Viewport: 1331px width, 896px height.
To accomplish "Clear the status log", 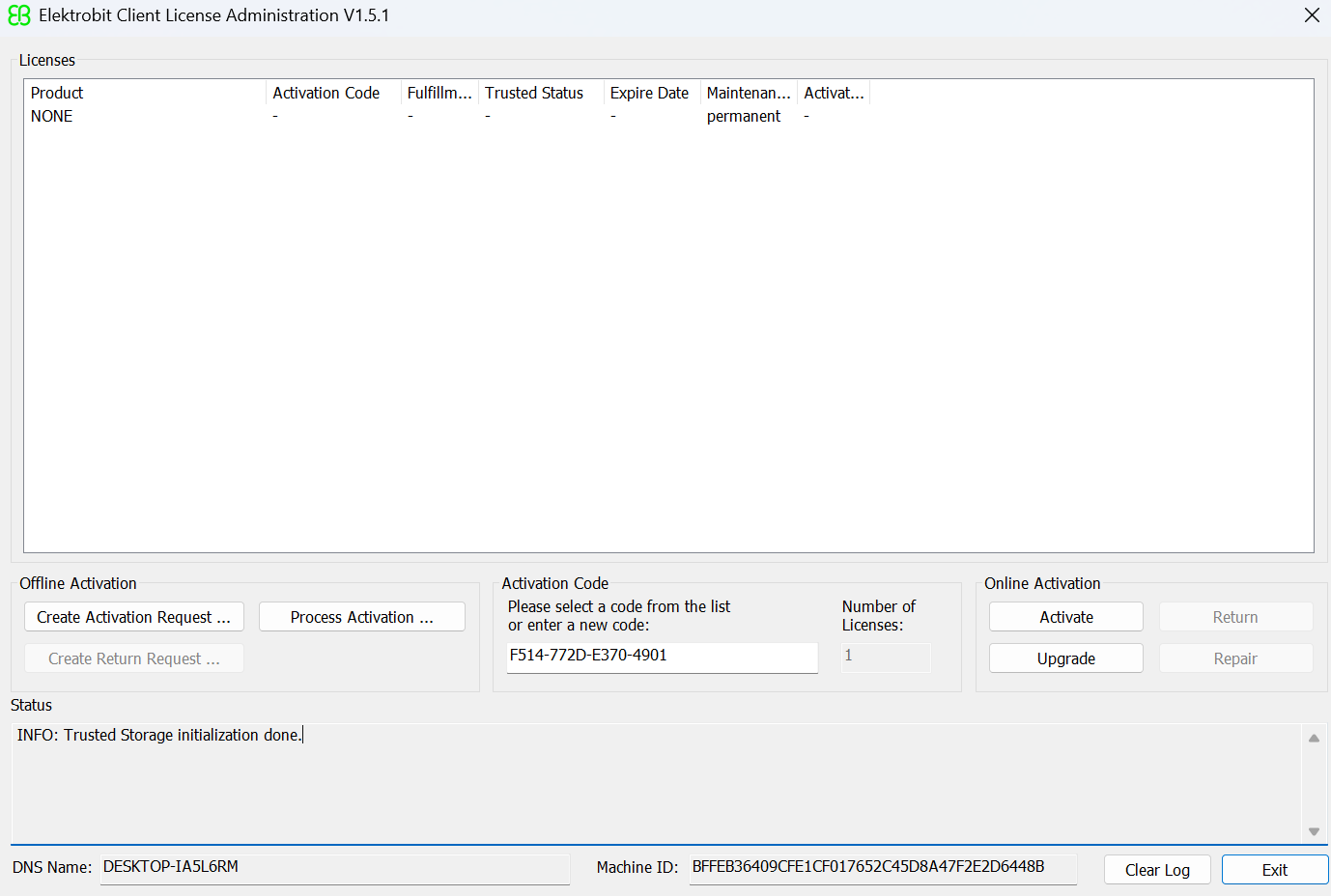I will 1157,870.
